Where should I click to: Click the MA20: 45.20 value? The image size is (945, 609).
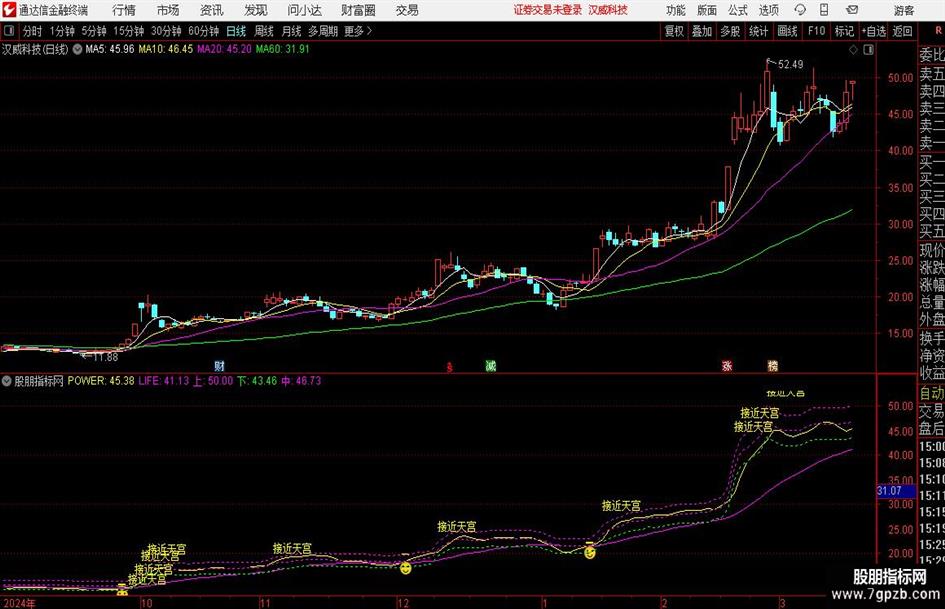click(x=224, y=49)
